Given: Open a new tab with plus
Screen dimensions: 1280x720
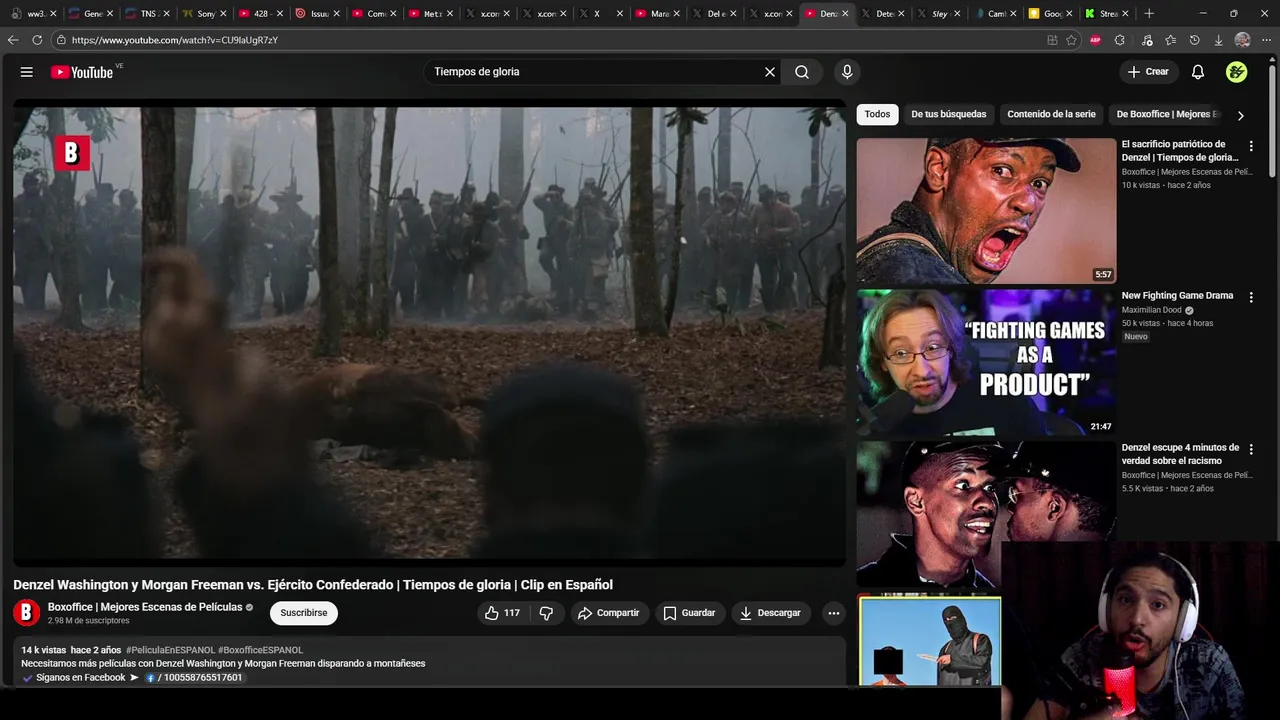Looking at the screenshot, I should click(1149, 14).
